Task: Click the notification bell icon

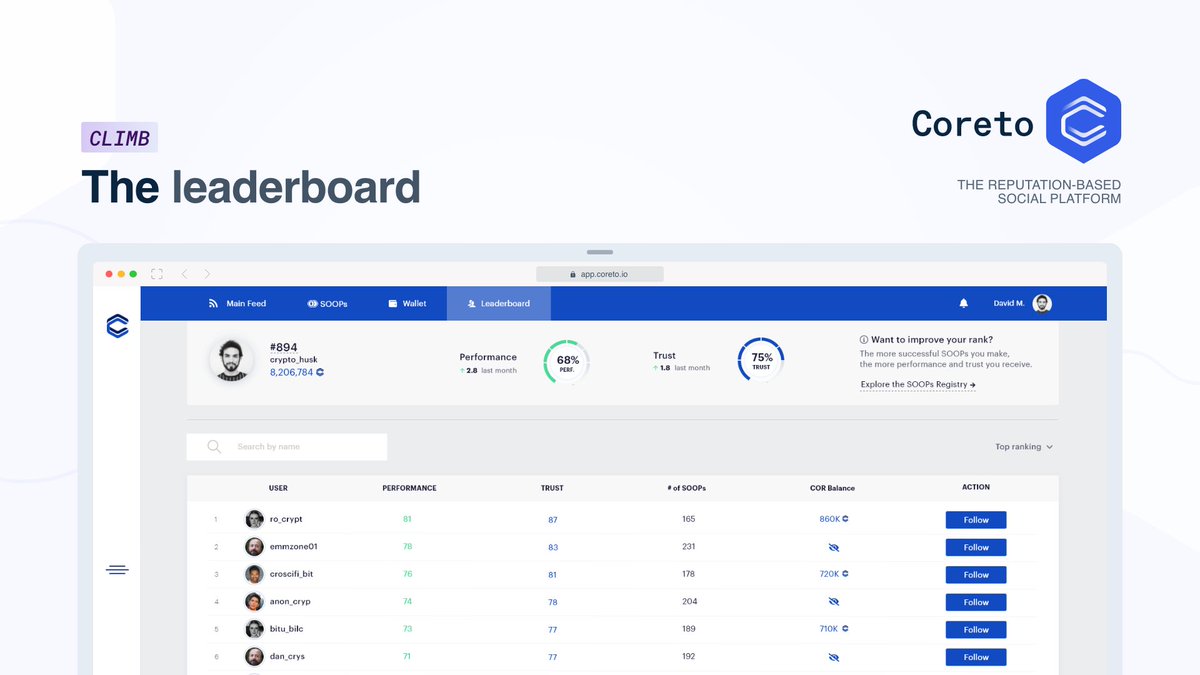Action: point(964,303)
